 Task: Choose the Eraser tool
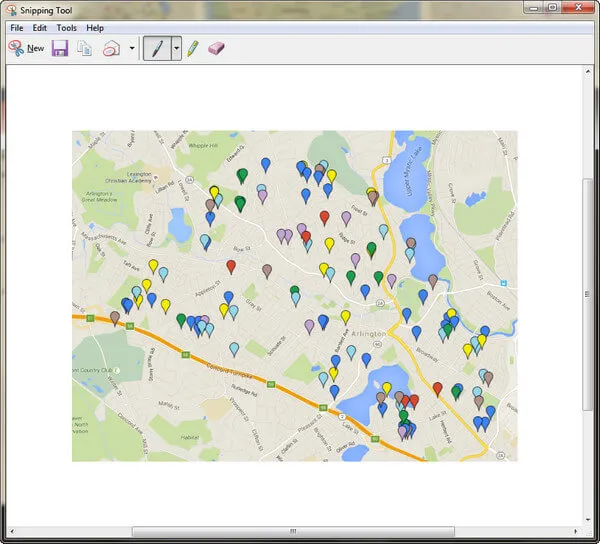(x=216, y=48)
